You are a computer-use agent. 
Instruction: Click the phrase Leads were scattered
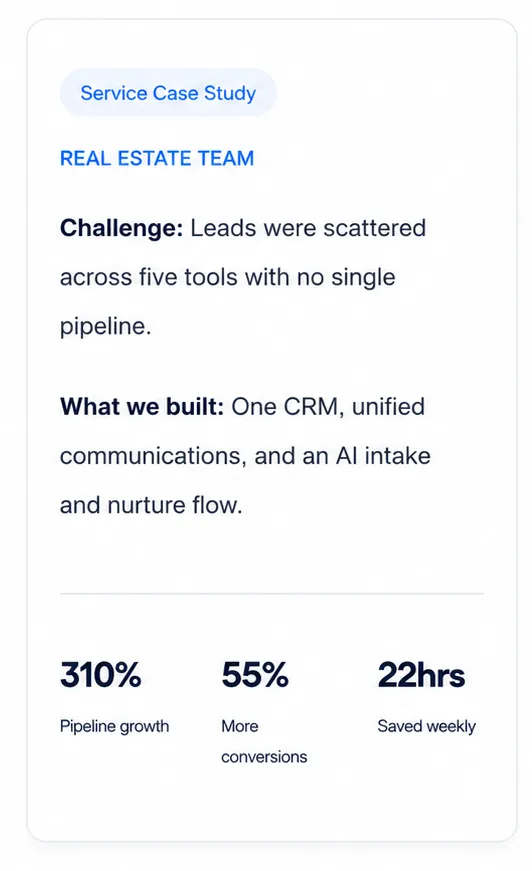click(308, 228)
